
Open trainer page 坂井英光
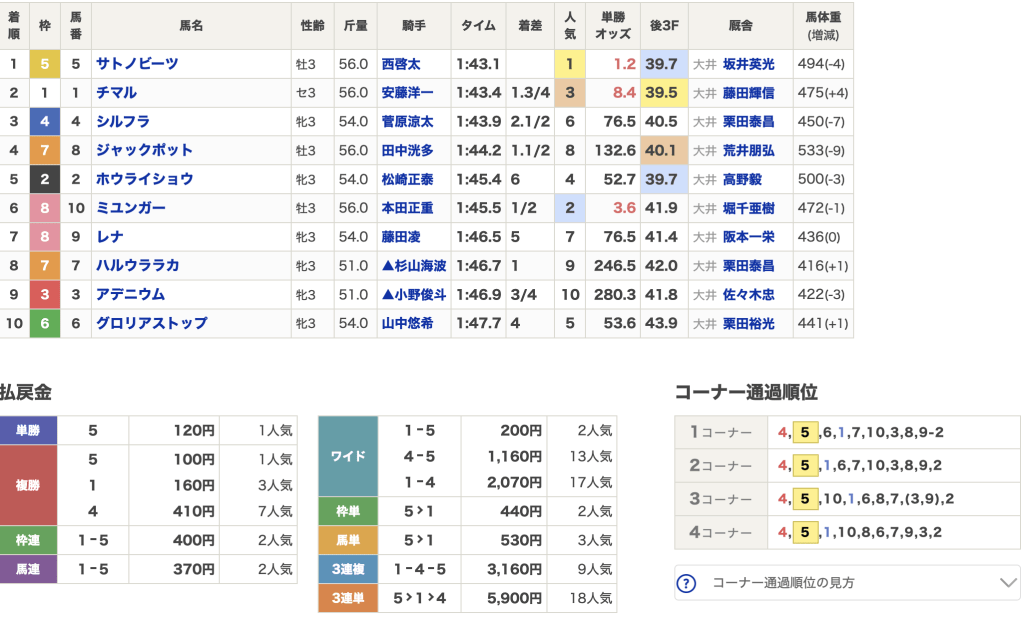tap(748, 64)
